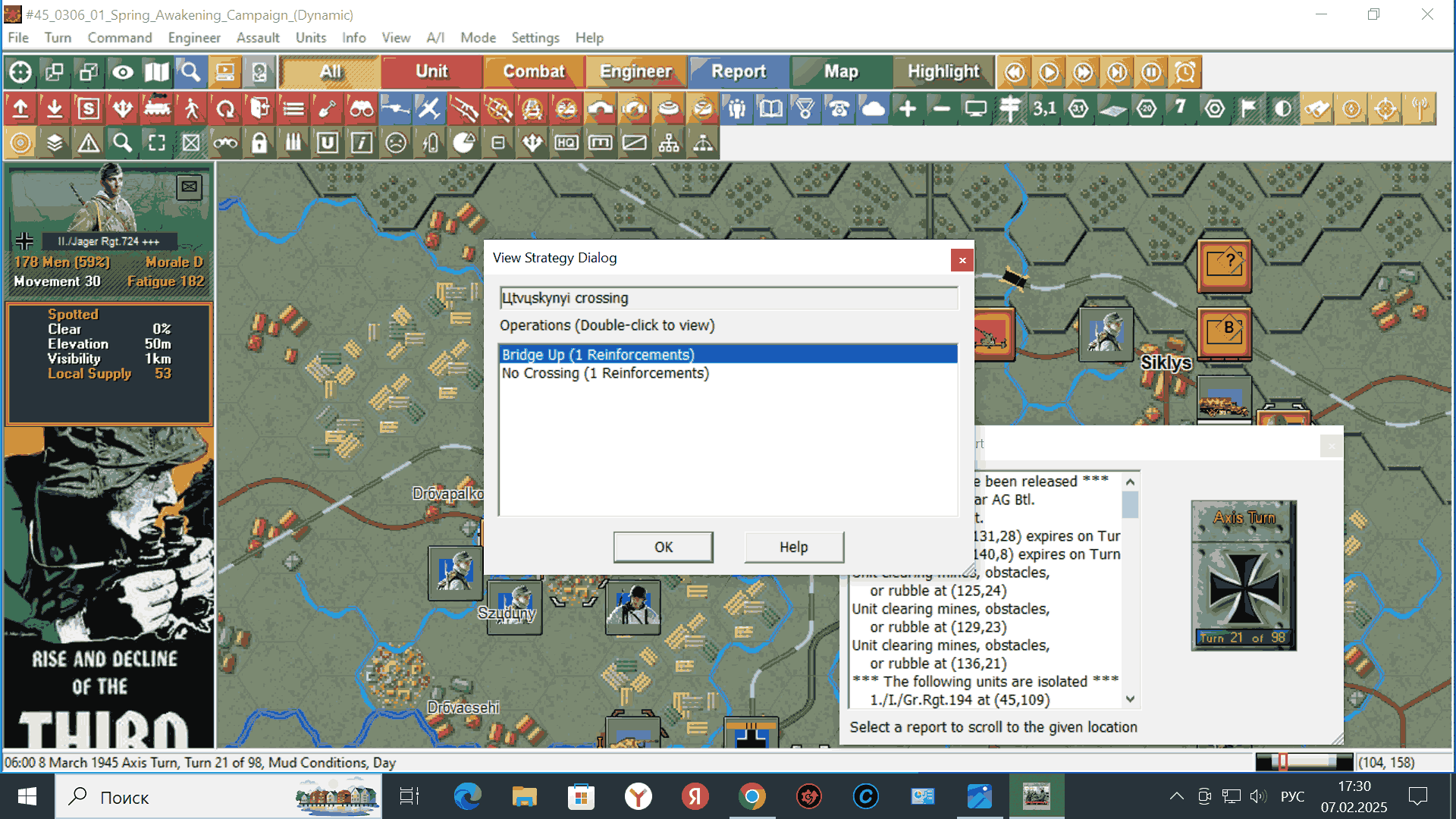The height and width of the screenshot is (819, 1456).
Task: Click the train rail movement icon
Action: click(x=157, y=109)
